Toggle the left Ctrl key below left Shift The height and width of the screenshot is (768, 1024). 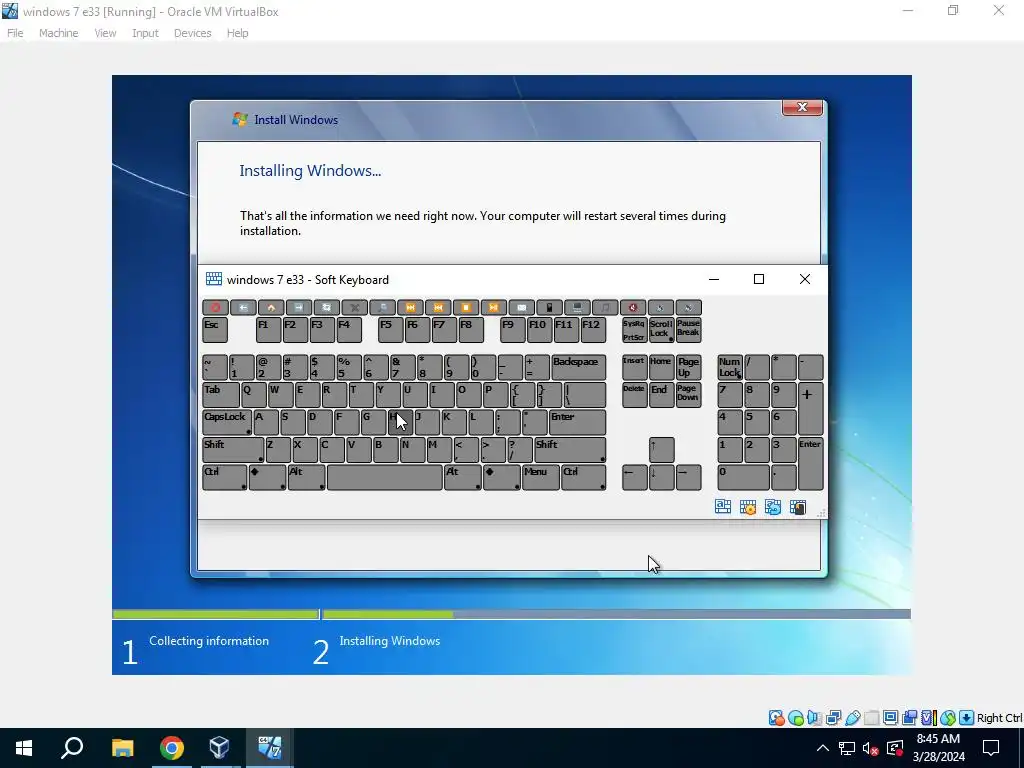225,477
